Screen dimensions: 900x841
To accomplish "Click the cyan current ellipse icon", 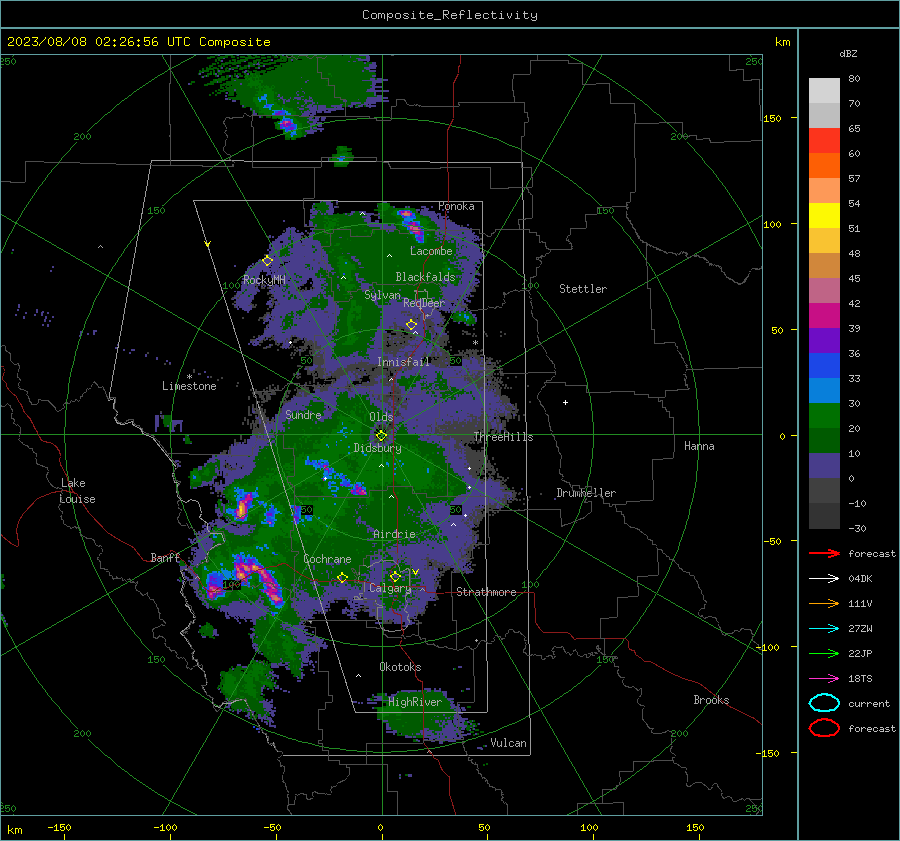I will pos(824,703).
